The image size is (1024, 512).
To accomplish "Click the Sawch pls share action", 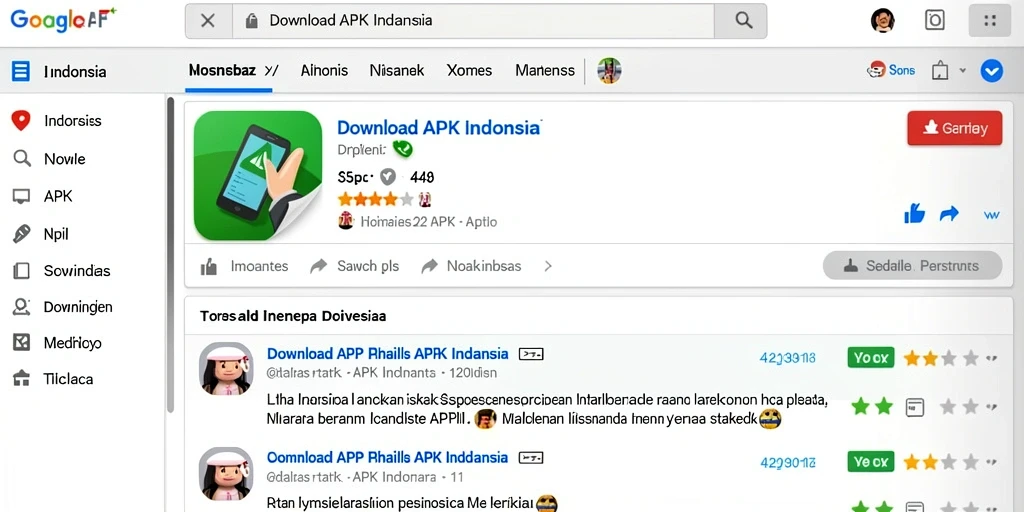I will point(354,266).
